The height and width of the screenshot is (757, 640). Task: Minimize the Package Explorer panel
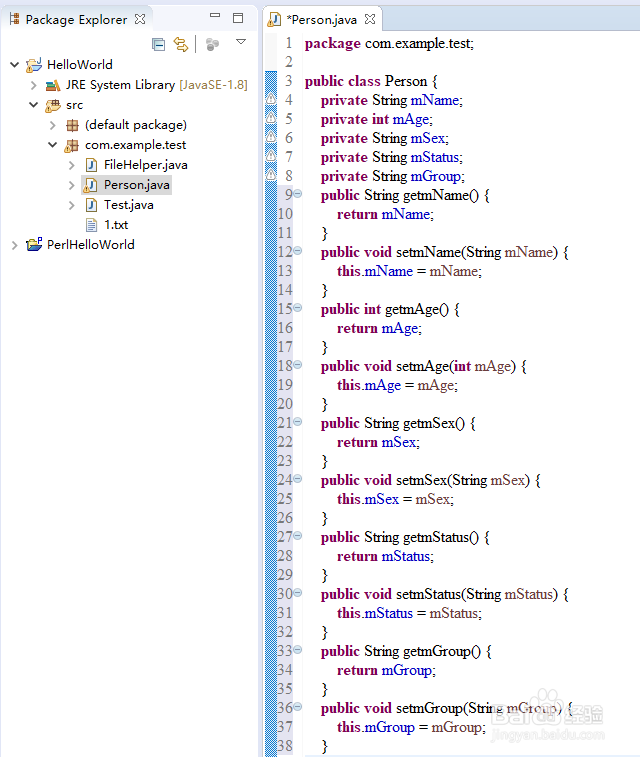(215, 15)
